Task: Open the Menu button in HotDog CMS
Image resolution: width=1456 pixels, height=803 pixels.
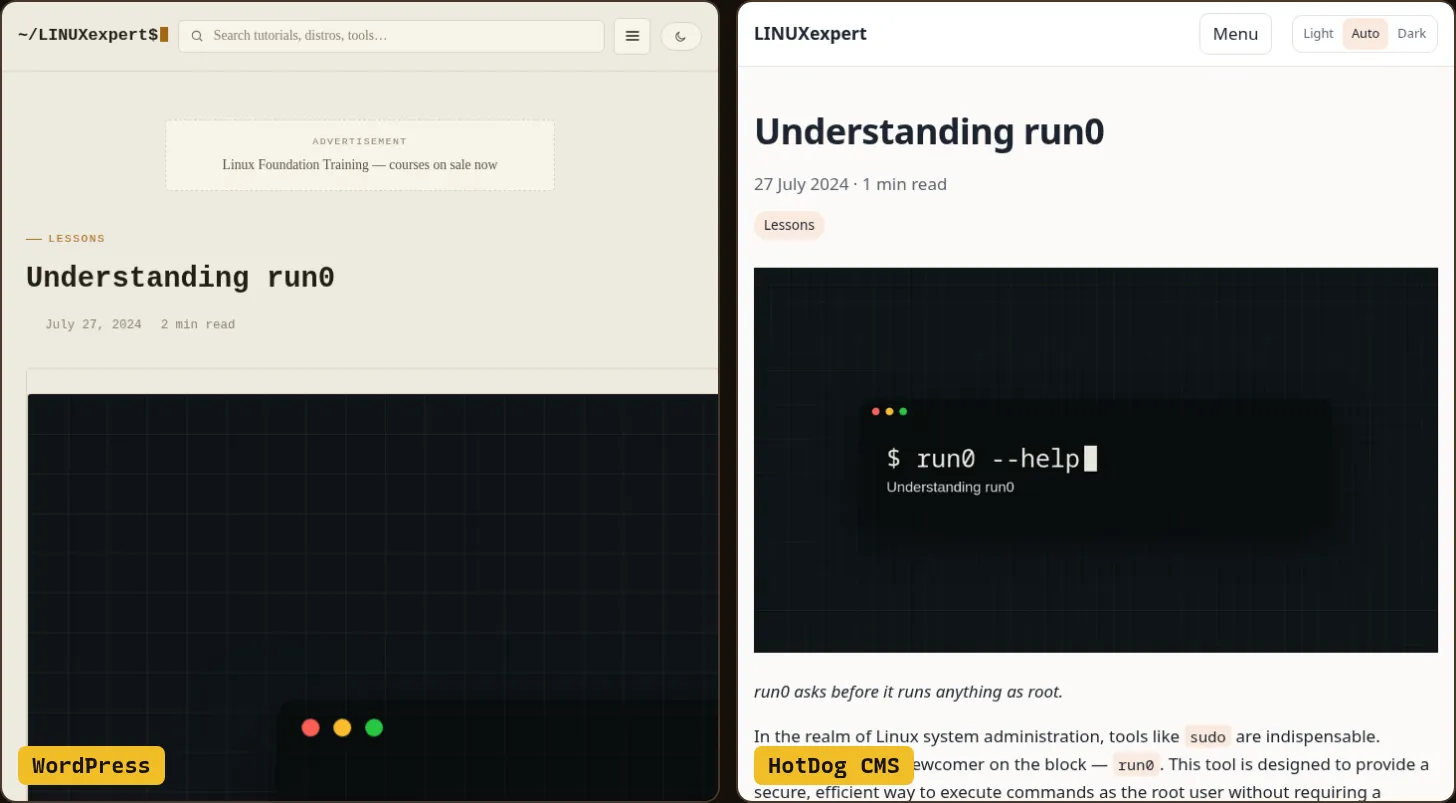Action: pyautogui.click(x=1235, y=34)
